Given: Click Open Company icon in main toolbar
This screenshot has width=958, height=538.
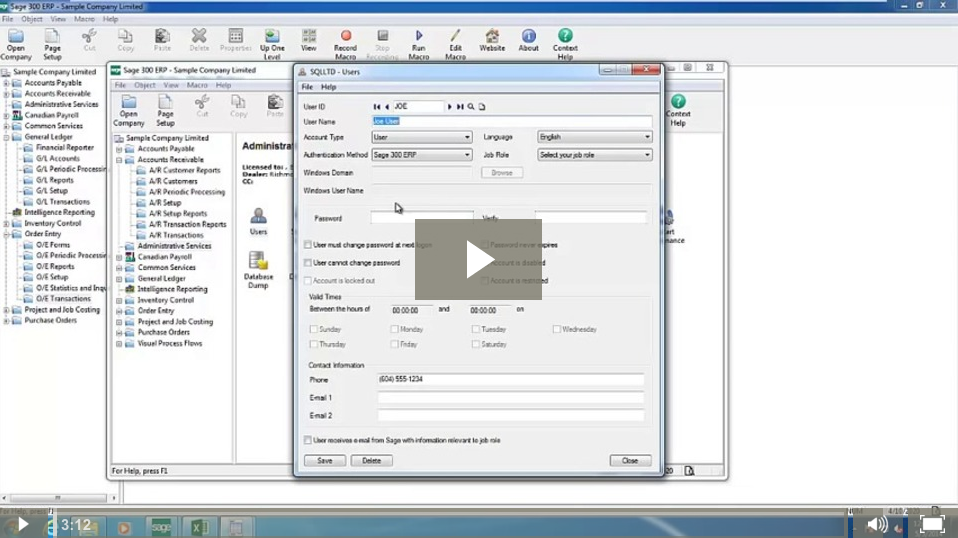Looking at the screenshot, I should 16,44.
